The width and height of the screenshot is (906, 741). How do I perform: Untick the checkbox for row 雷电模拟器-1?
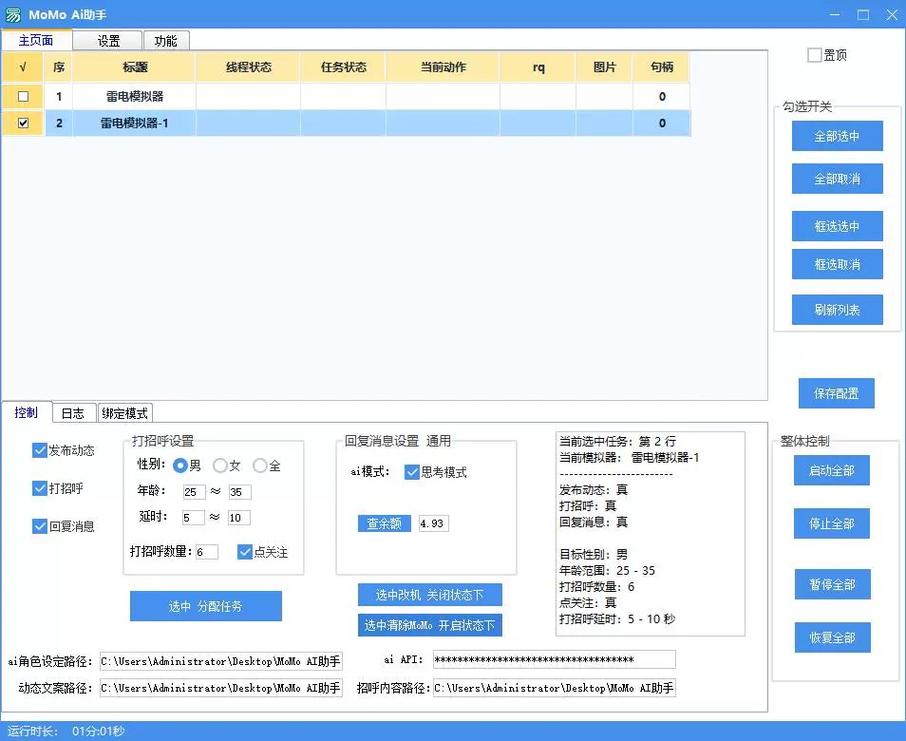(x=23, y=123)
